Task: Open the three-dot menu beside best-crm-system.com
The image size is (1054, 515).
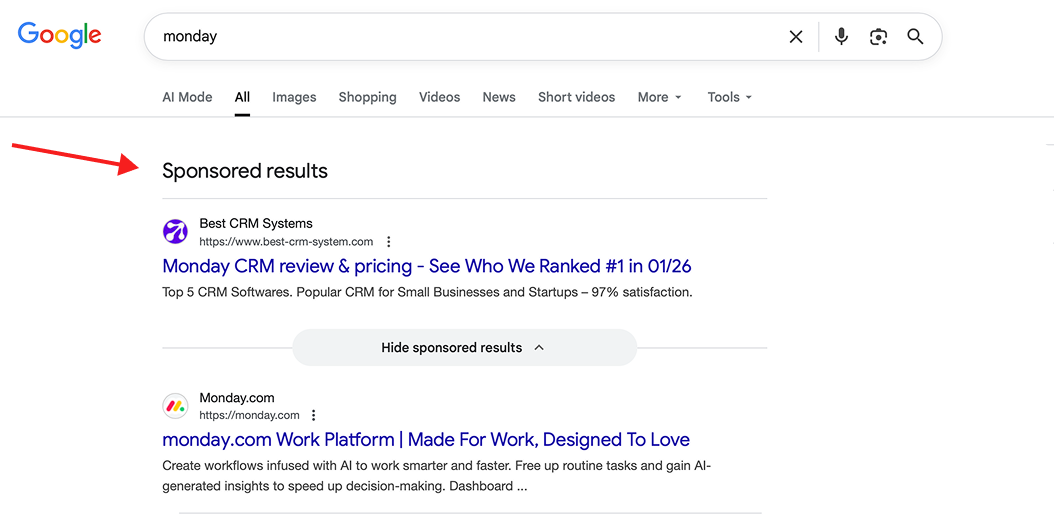Action: tap(389, 242)
